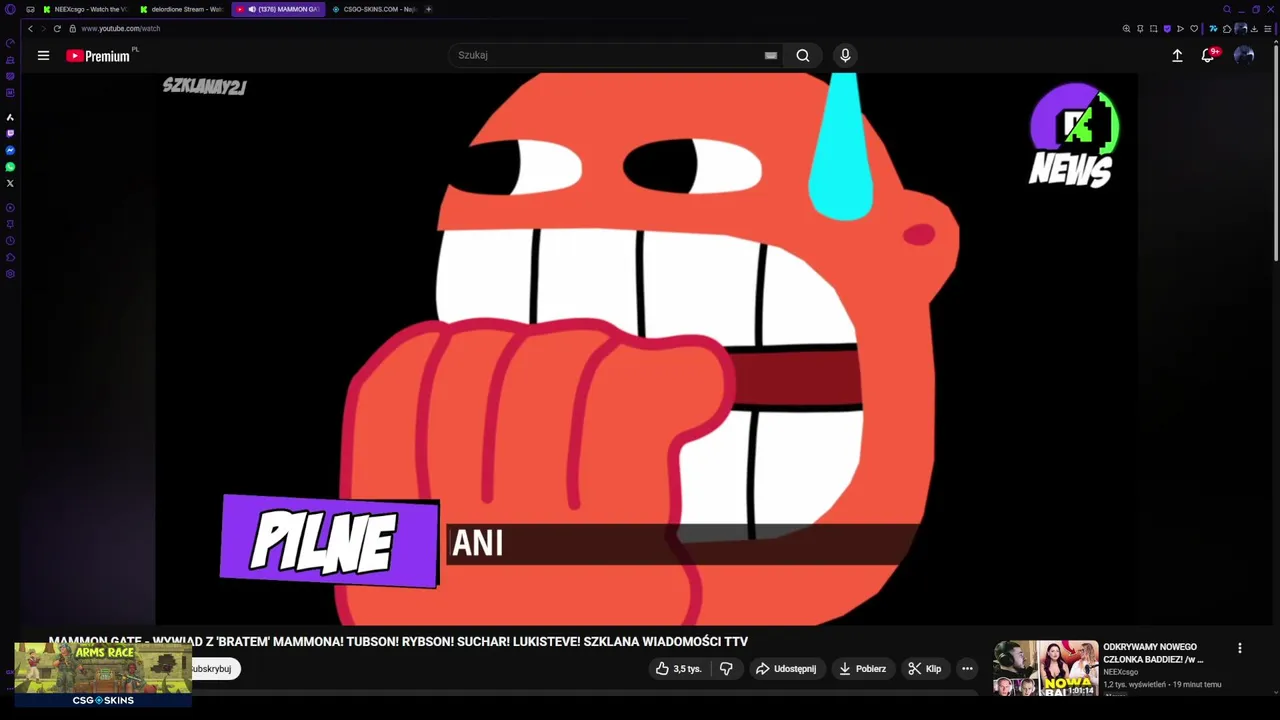The image size is (1280, 720).
Task: Click the partially hidden Subskrybuj button
Action: [x=215, y=668]
